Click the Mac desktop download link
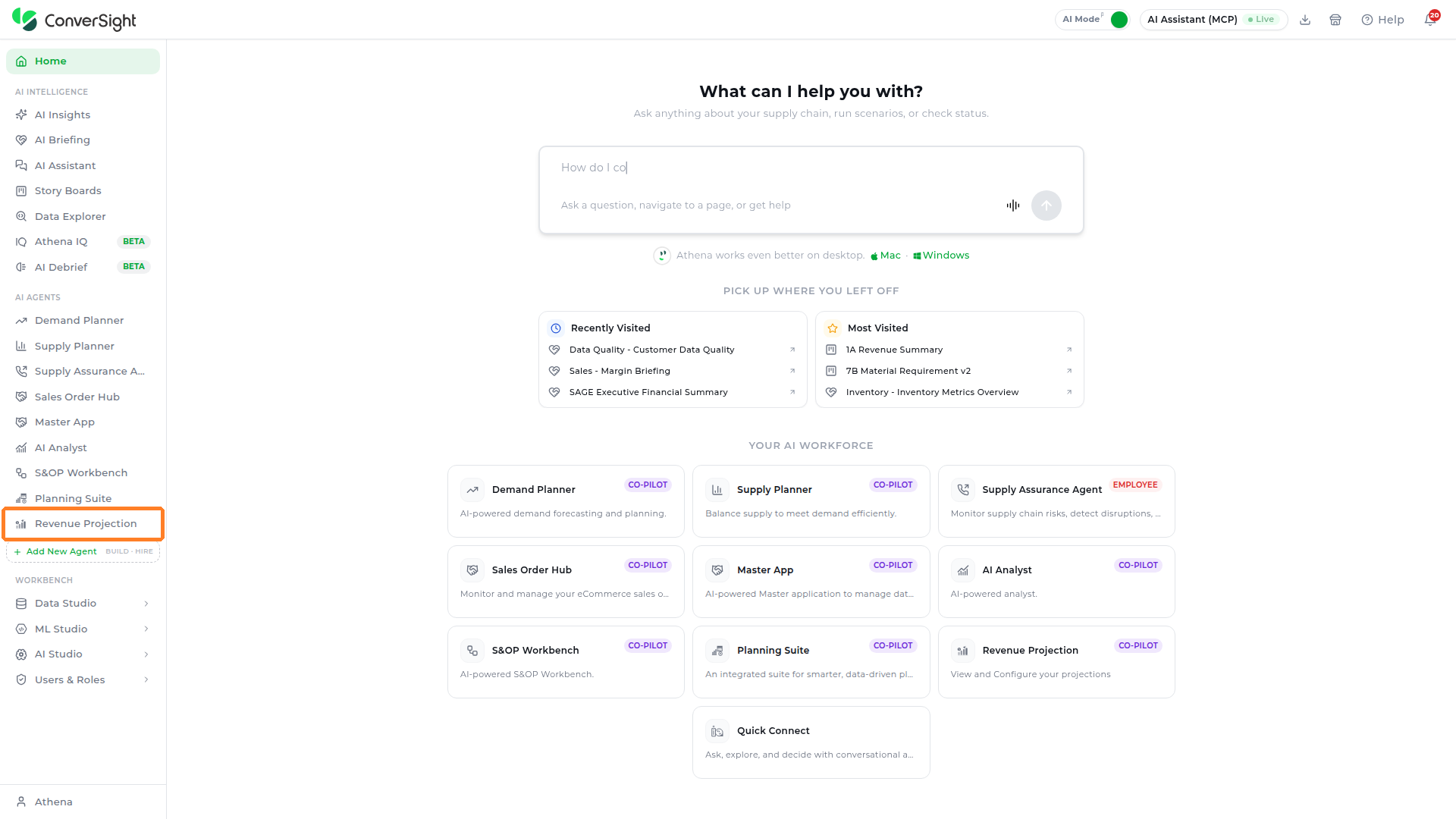This screenshot has width=1456, height=819. (x=886, y=256)
